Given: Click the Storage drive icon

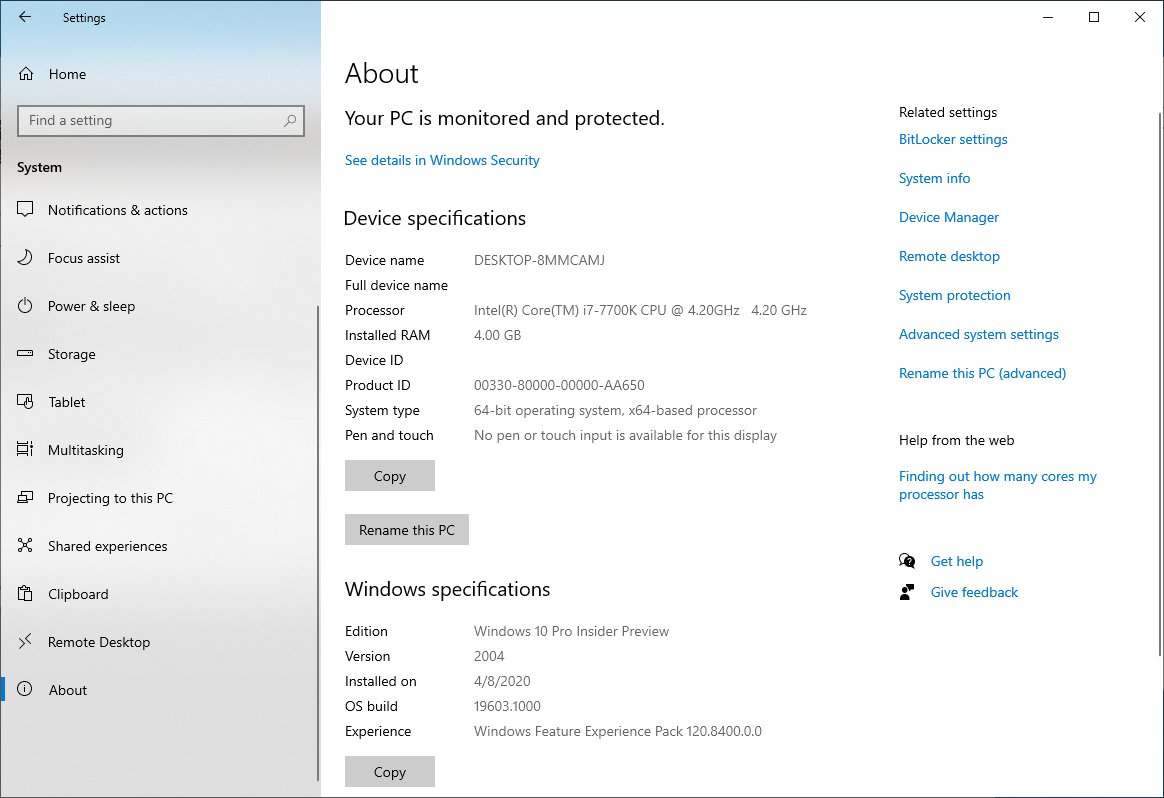Looking at the screenshot, I should (25, 353).
